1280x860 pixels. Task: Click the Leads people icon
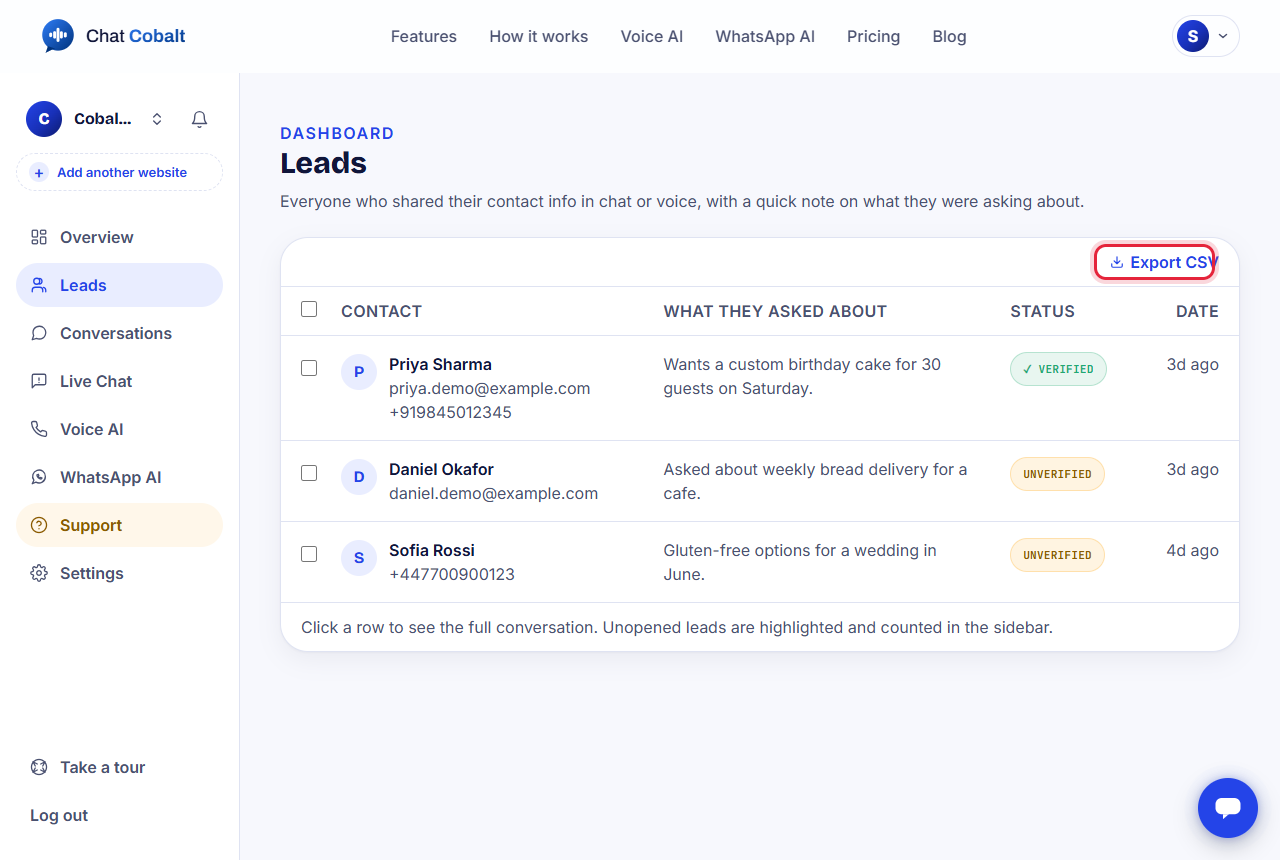39,285
